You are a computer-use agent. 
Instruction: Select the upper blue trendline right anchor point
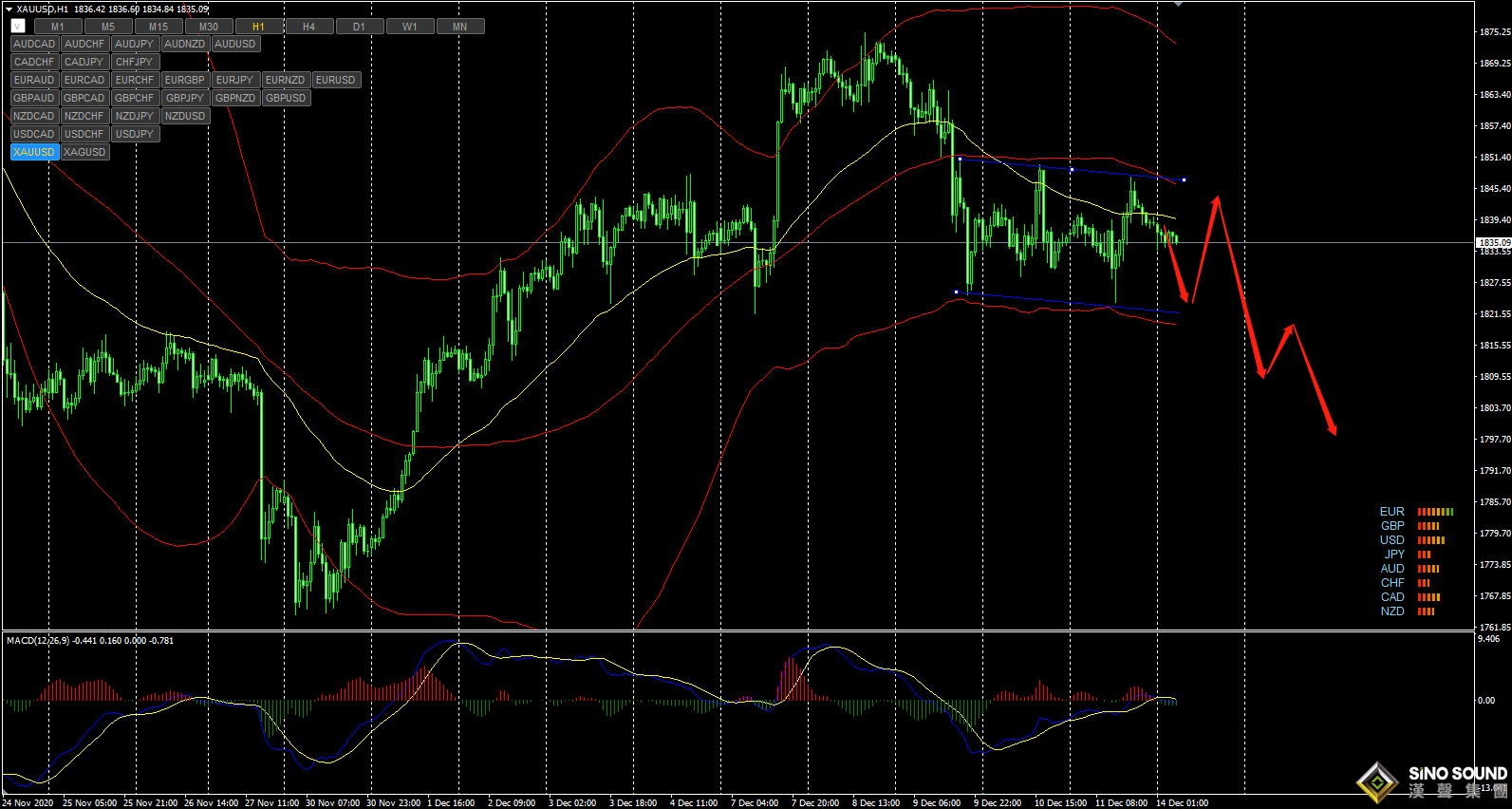pos(1183,179)
